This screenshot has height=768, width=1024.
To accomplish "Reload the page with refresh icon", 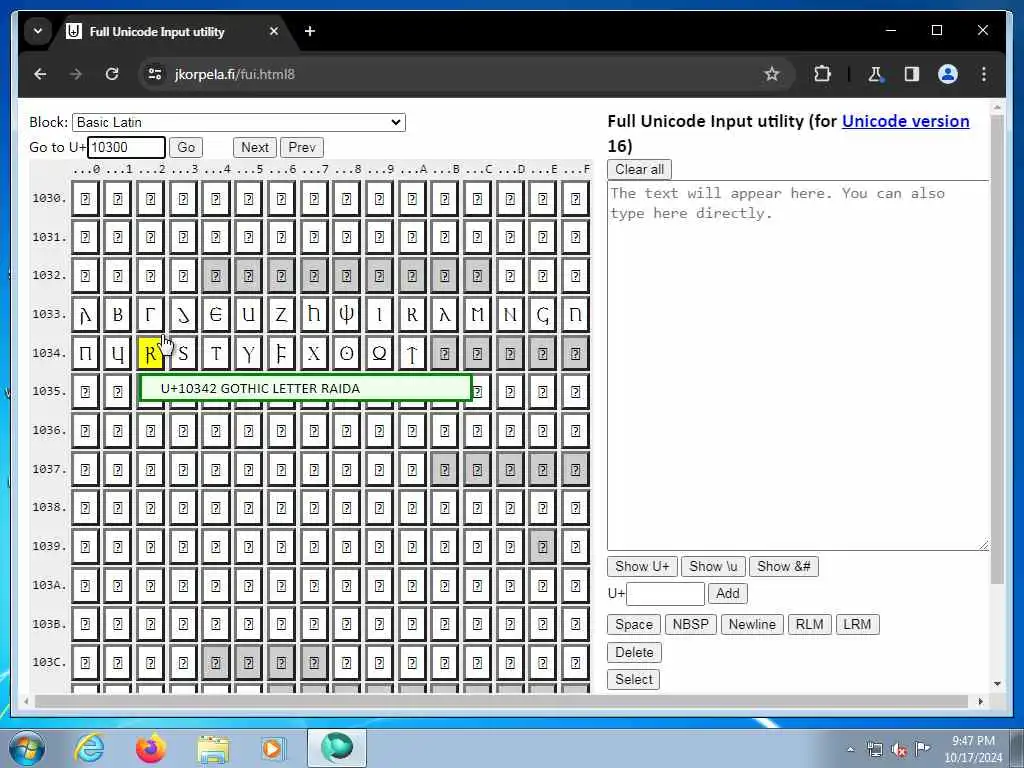I will (x=112, y=74).
